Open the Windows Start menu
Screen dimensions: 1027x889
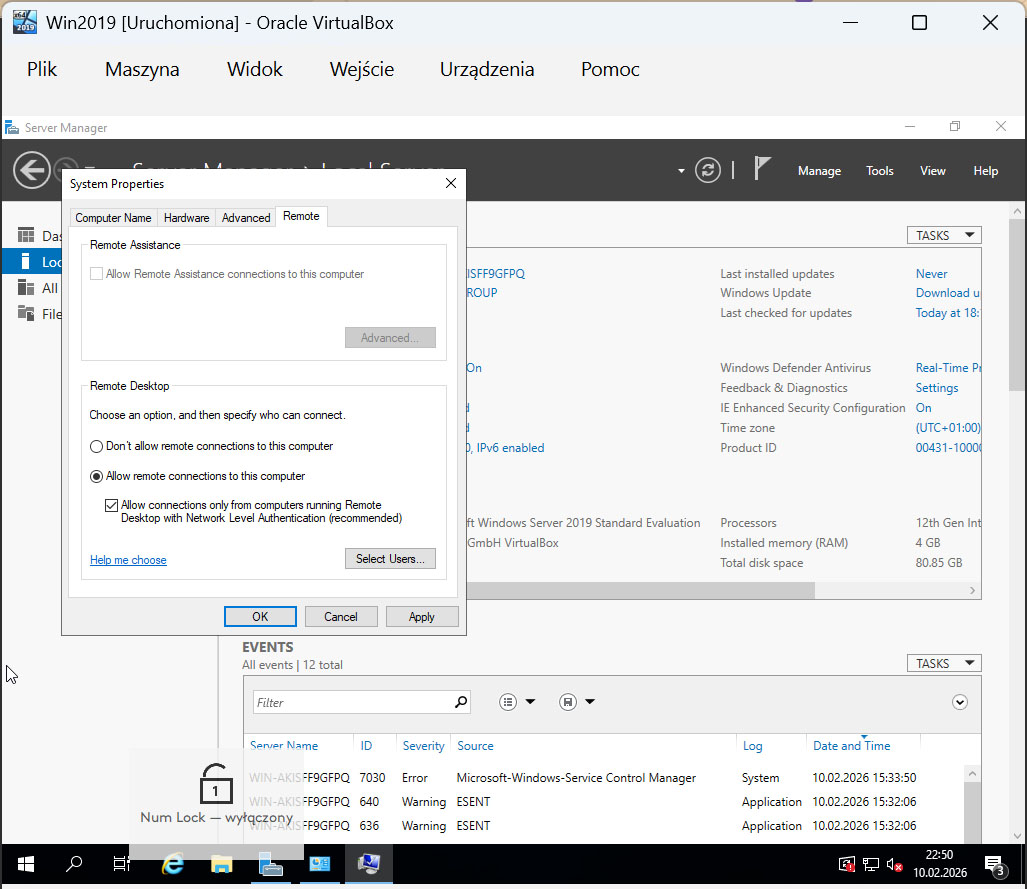click(25, 864)
